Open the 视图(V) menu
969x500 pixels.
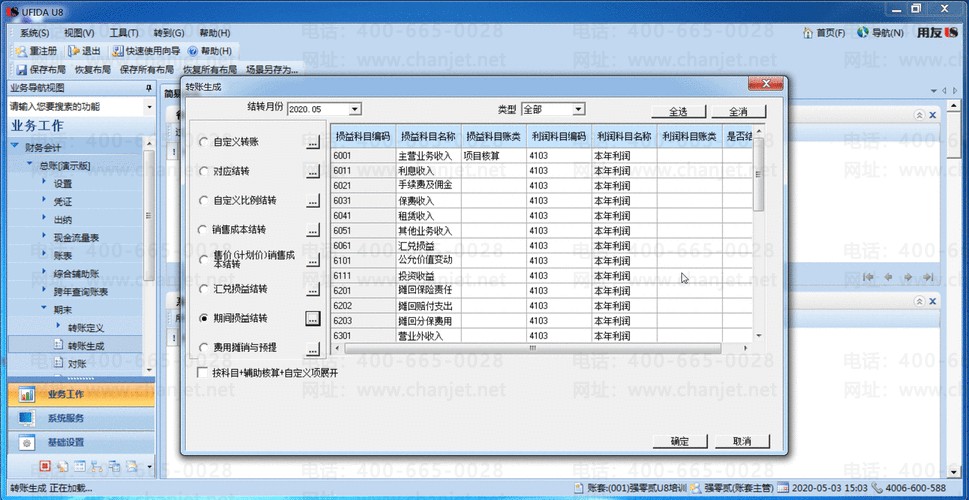coord(80,33)
